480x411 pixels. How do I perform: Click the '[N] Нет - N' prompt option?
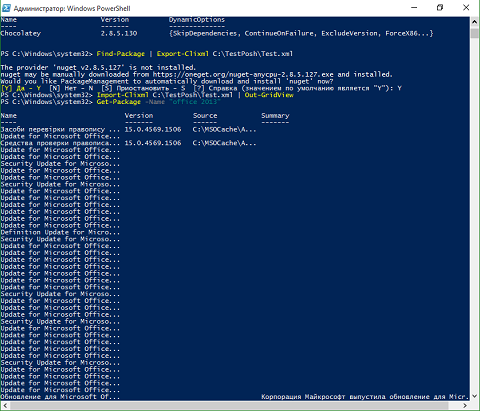71,88
